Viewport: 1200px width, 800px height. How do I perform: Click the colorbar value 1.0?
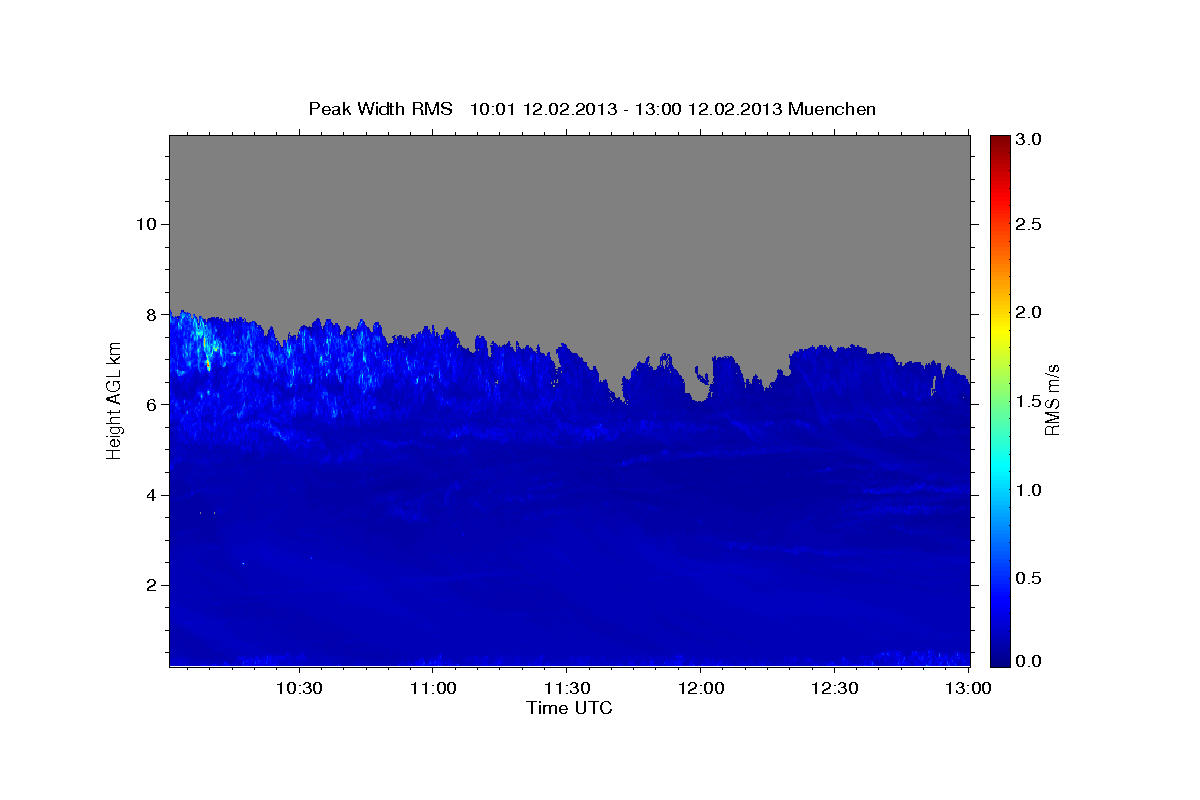coord(1028,490)
